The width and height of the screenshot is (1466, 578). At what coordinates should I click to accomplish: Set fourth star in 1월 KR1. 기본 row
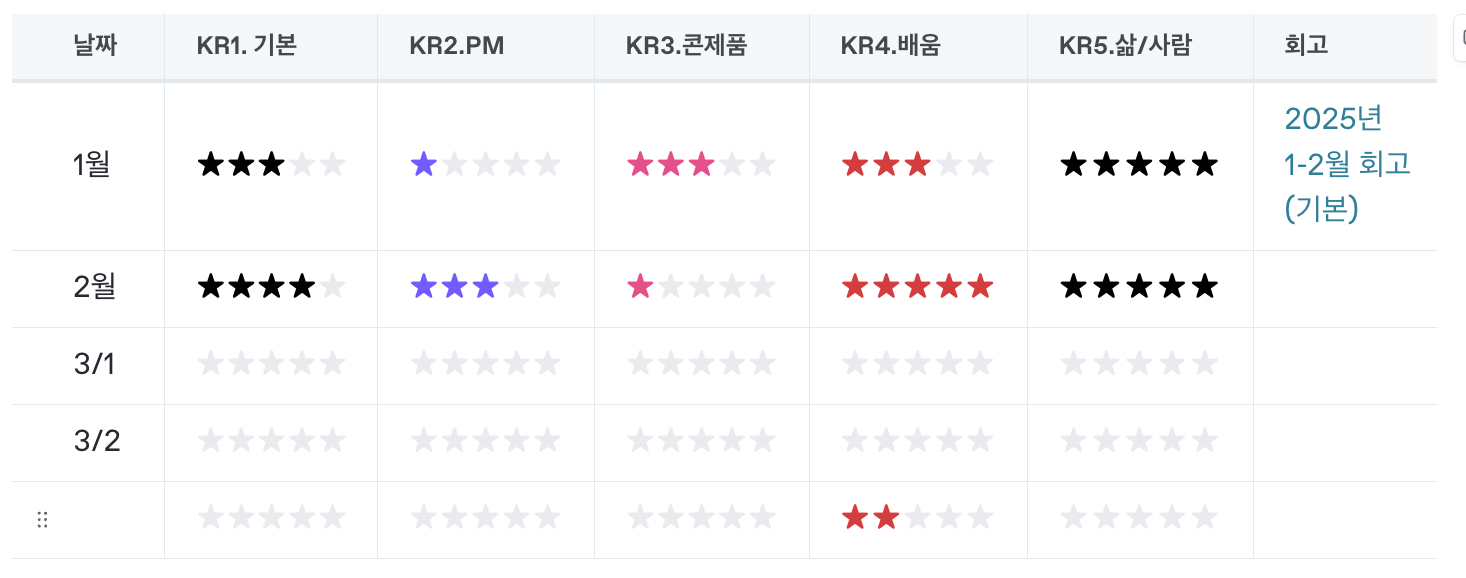pos(301,164)
